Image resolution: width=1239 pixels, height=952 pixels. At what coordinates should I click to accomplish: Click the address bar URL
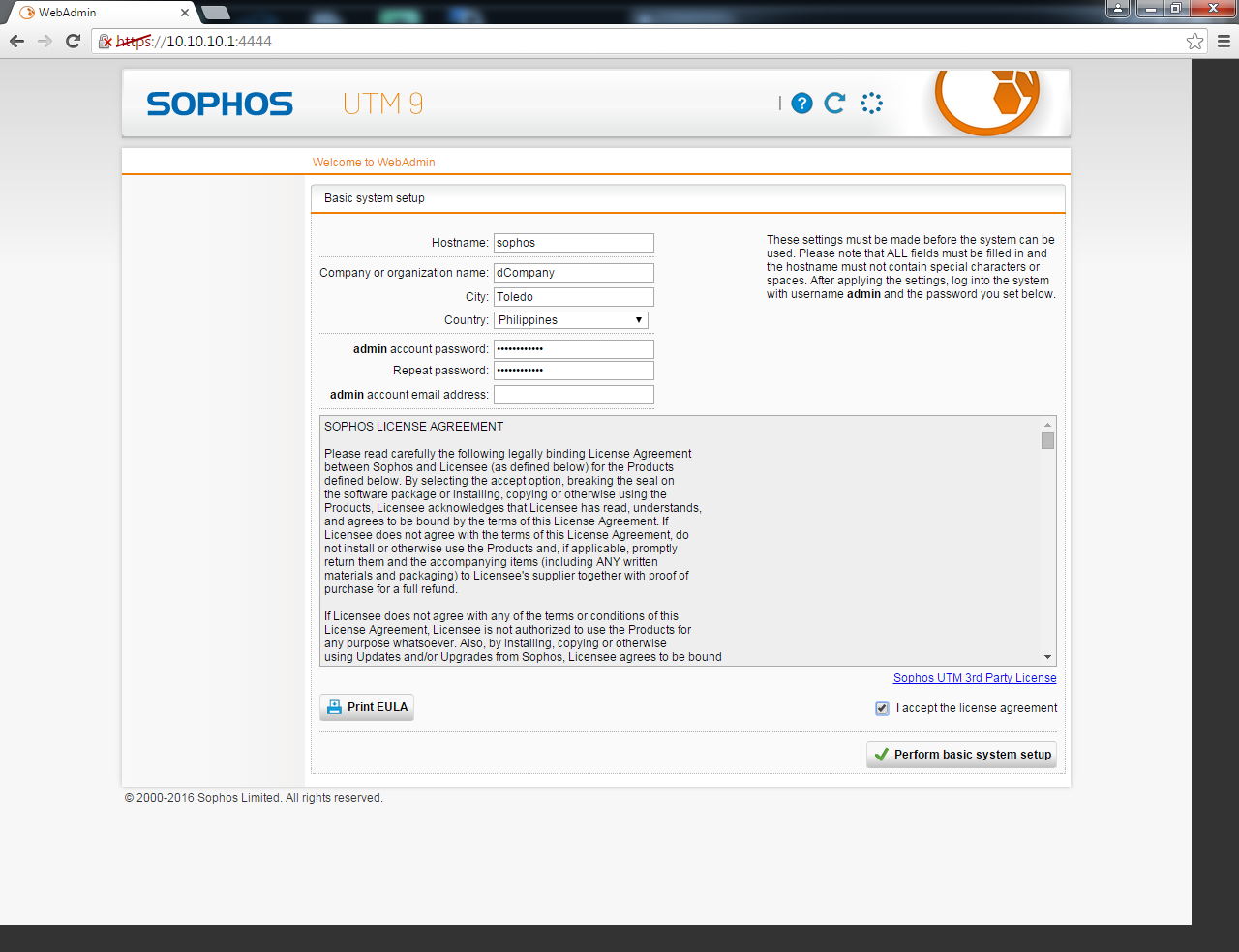point(194,42)
